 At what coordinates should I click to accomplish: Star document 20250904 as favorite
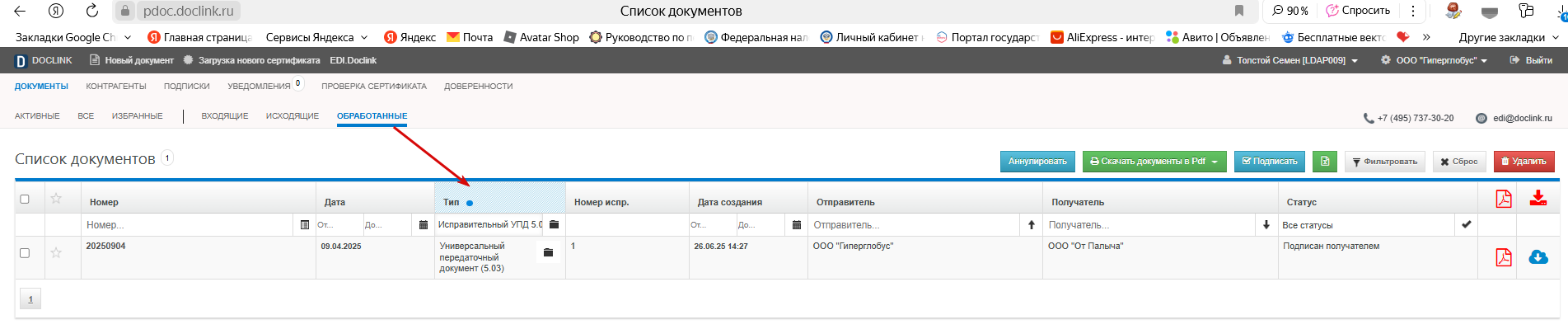pyautogui.click(x=56, y=252)
